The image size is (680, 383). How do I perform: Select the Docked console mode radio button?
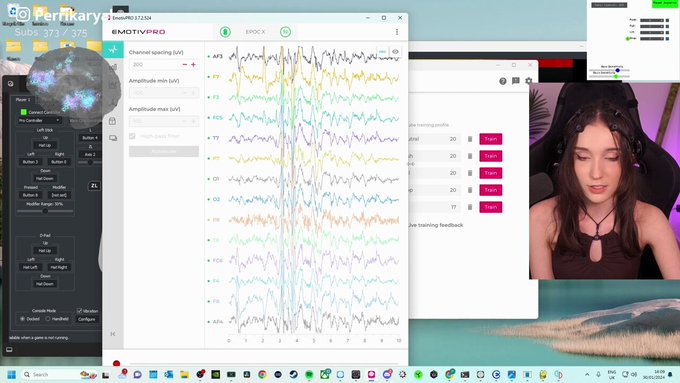tap(23, 319)
